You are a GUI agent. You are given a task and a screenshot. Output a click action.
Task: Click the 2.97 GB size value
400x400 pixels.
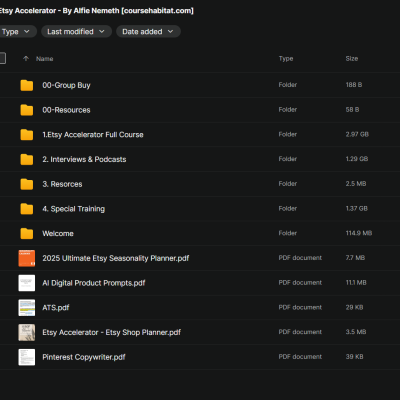coord(357,134)
